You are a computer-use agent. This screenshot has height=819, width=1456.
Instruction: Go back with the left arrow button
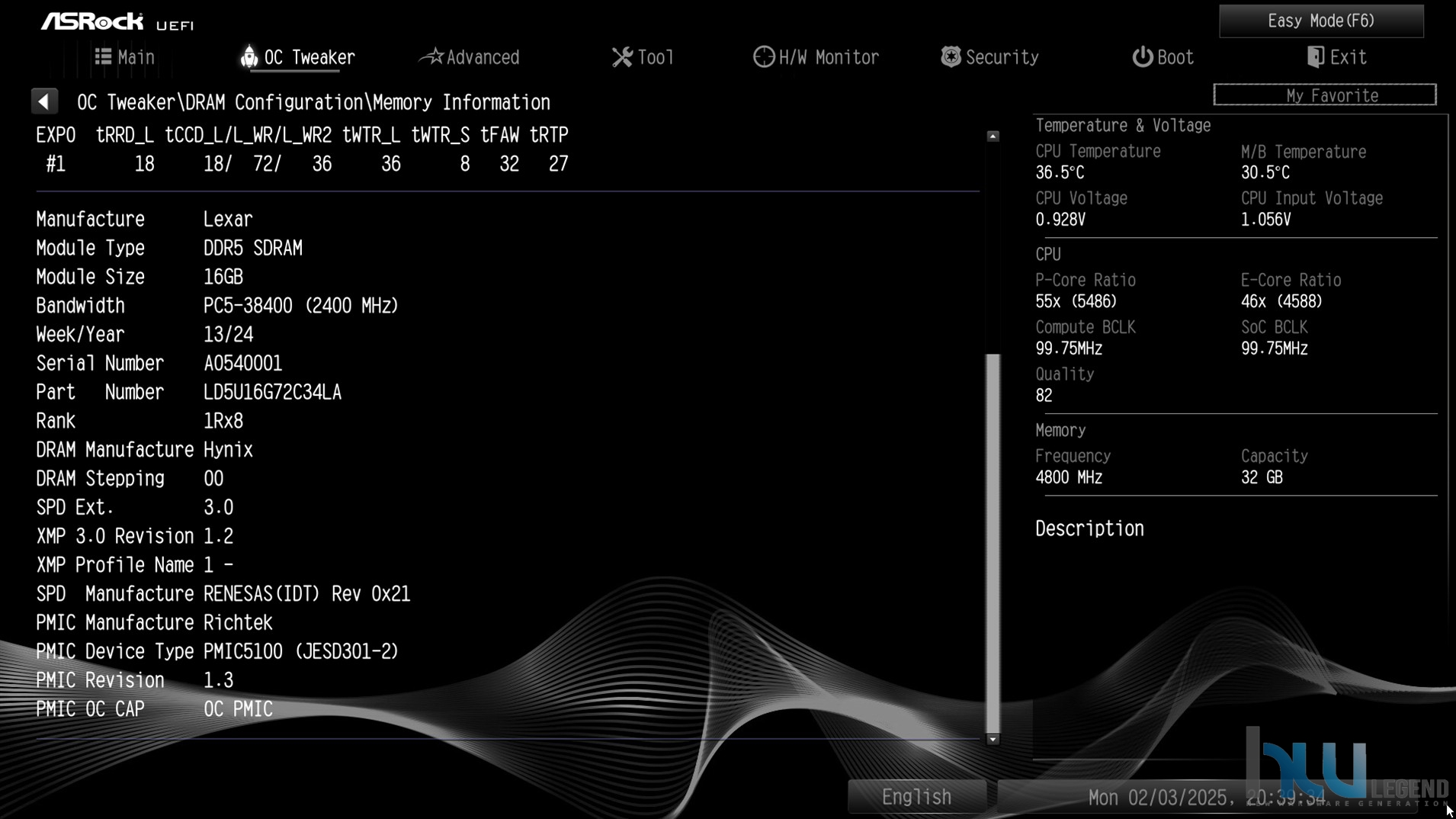[x=44, y=101]
